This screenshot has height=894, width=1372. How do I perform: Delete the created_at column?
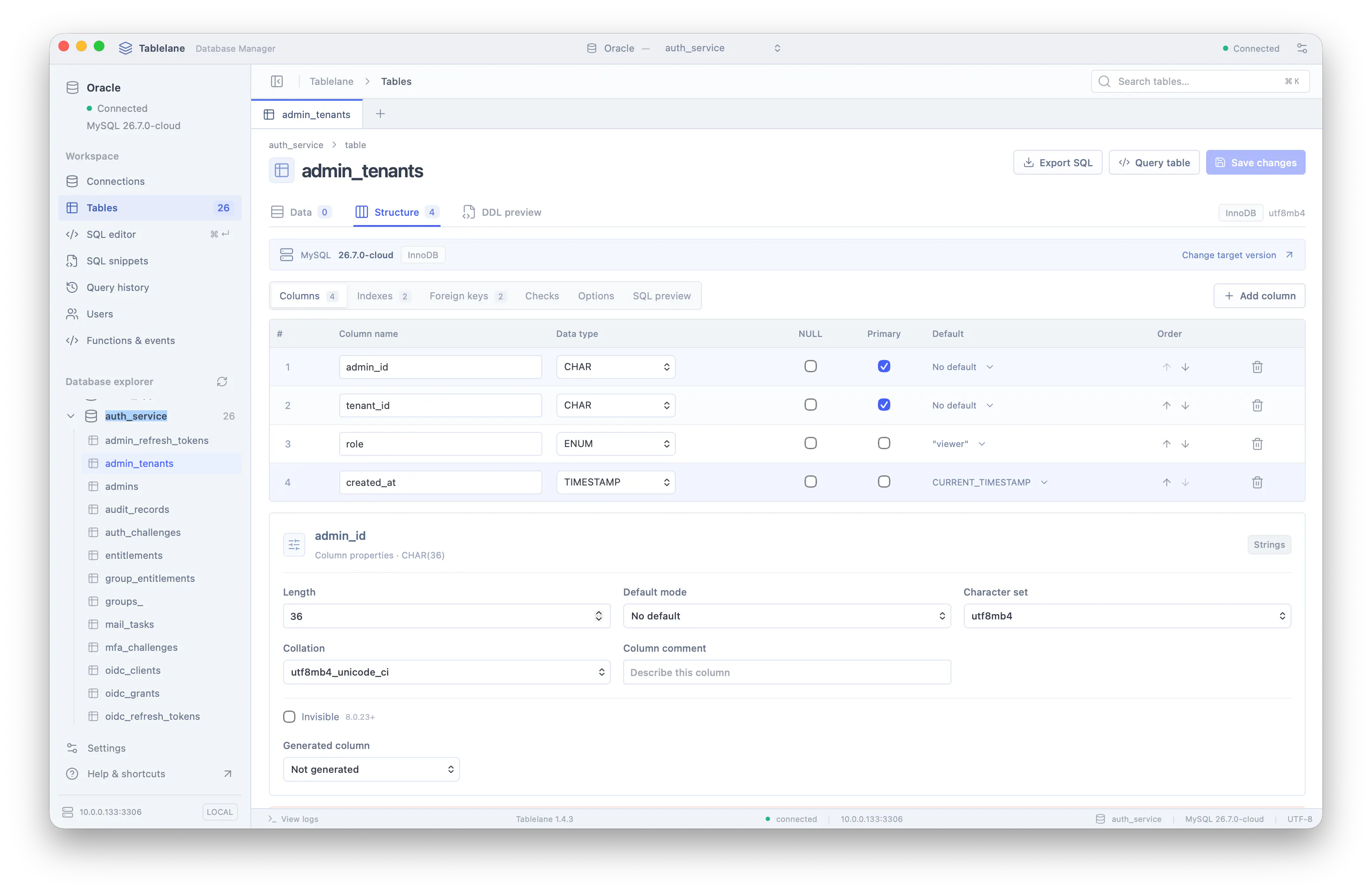[x=1257, y=482]
